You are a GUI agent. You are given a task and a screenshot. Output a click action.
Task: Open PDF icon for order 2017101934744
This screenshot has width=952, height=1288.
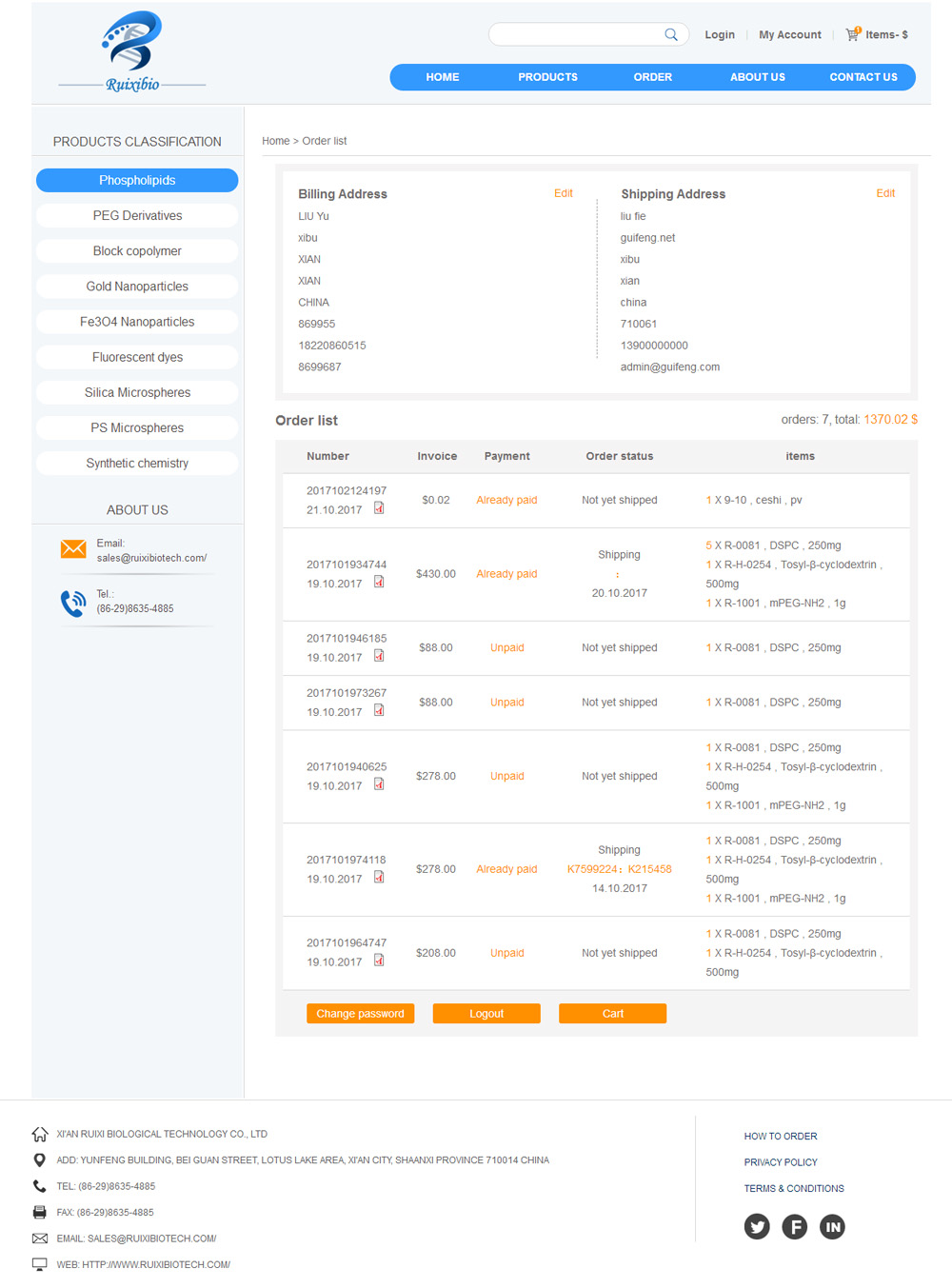pos(379,583)
